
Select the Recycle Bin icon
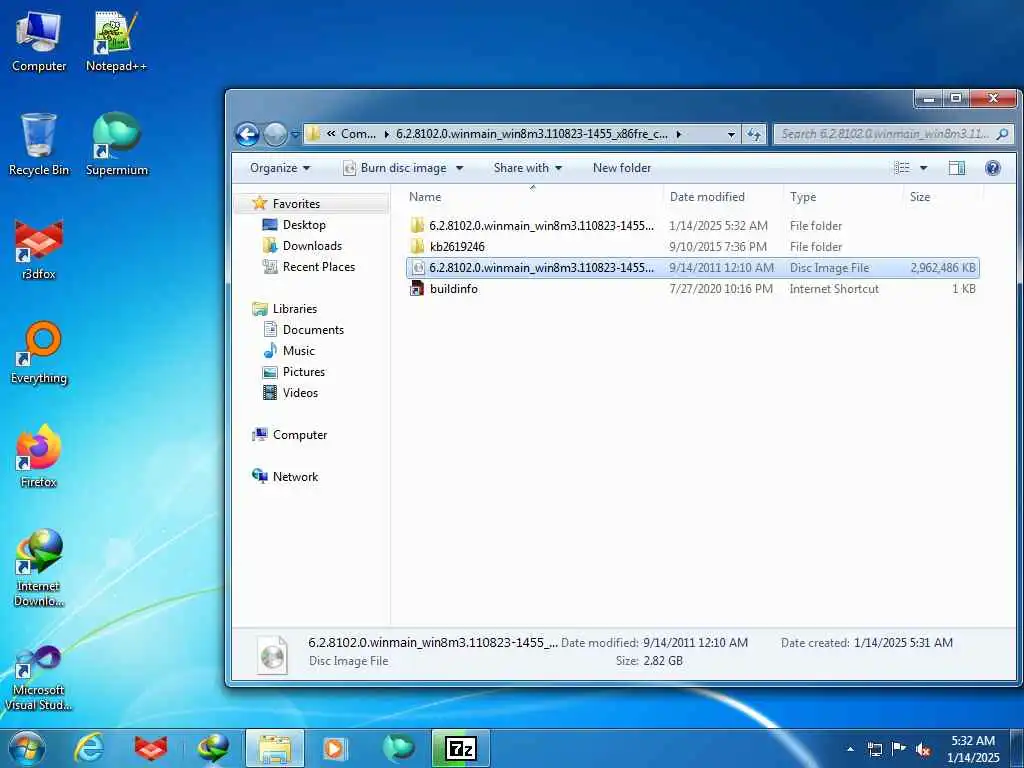pyautogui.click(x=39, y=144)
